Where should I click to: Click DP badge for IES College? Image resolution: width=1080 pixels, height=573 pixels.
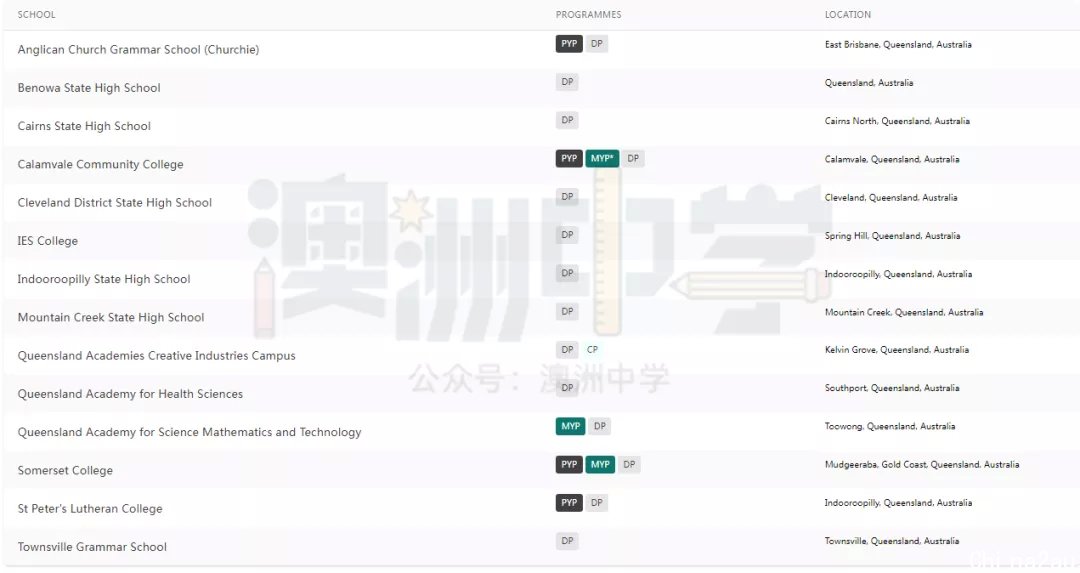(x=567, y=235)
